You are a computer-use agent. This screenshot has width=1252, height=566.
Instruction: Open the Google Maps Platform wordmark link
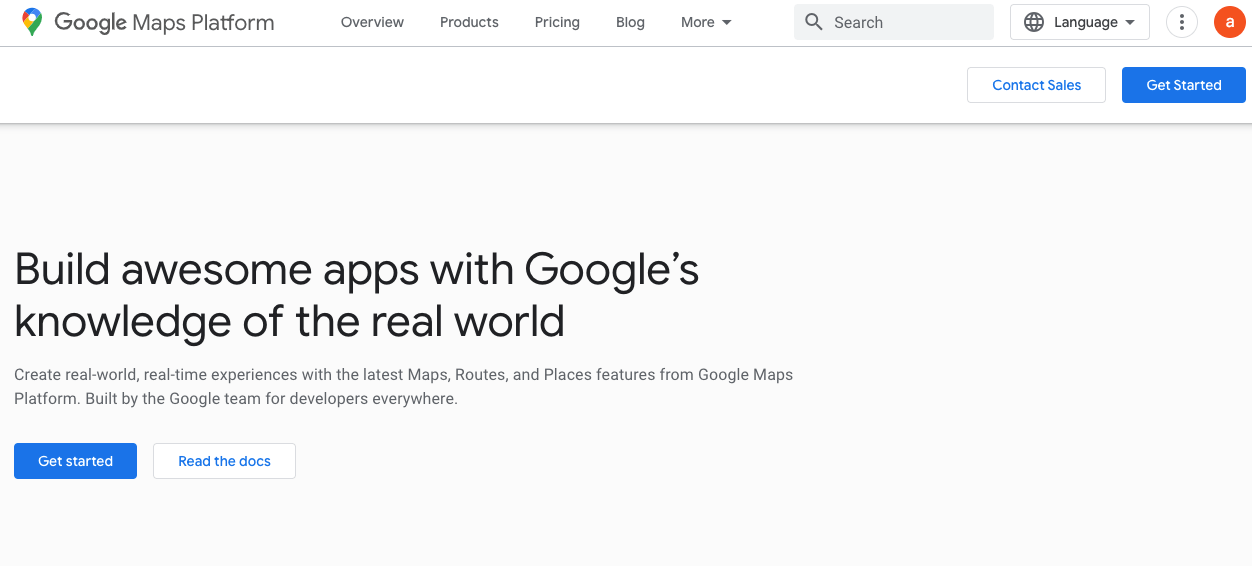164,22
